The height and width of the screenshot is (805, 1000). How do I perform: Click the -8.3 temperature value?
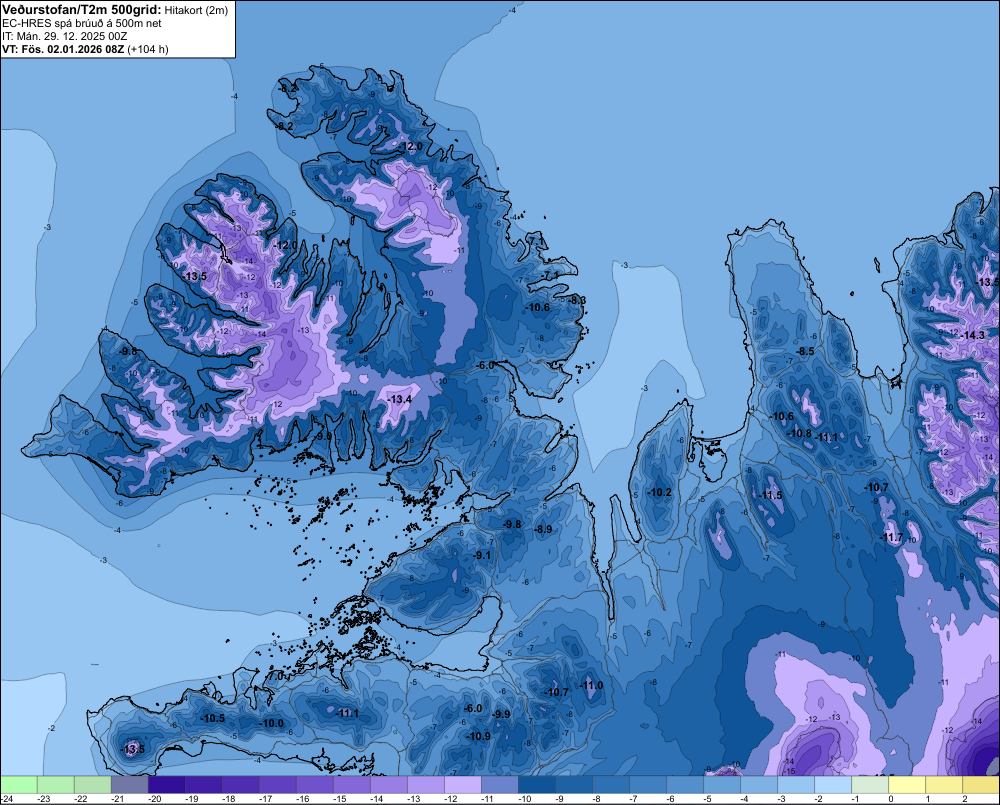click(577, 300)
